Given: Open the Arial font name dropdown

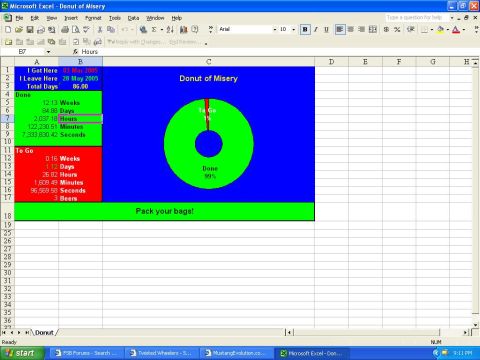Looking at the screenshot, I should pos(275,30).
